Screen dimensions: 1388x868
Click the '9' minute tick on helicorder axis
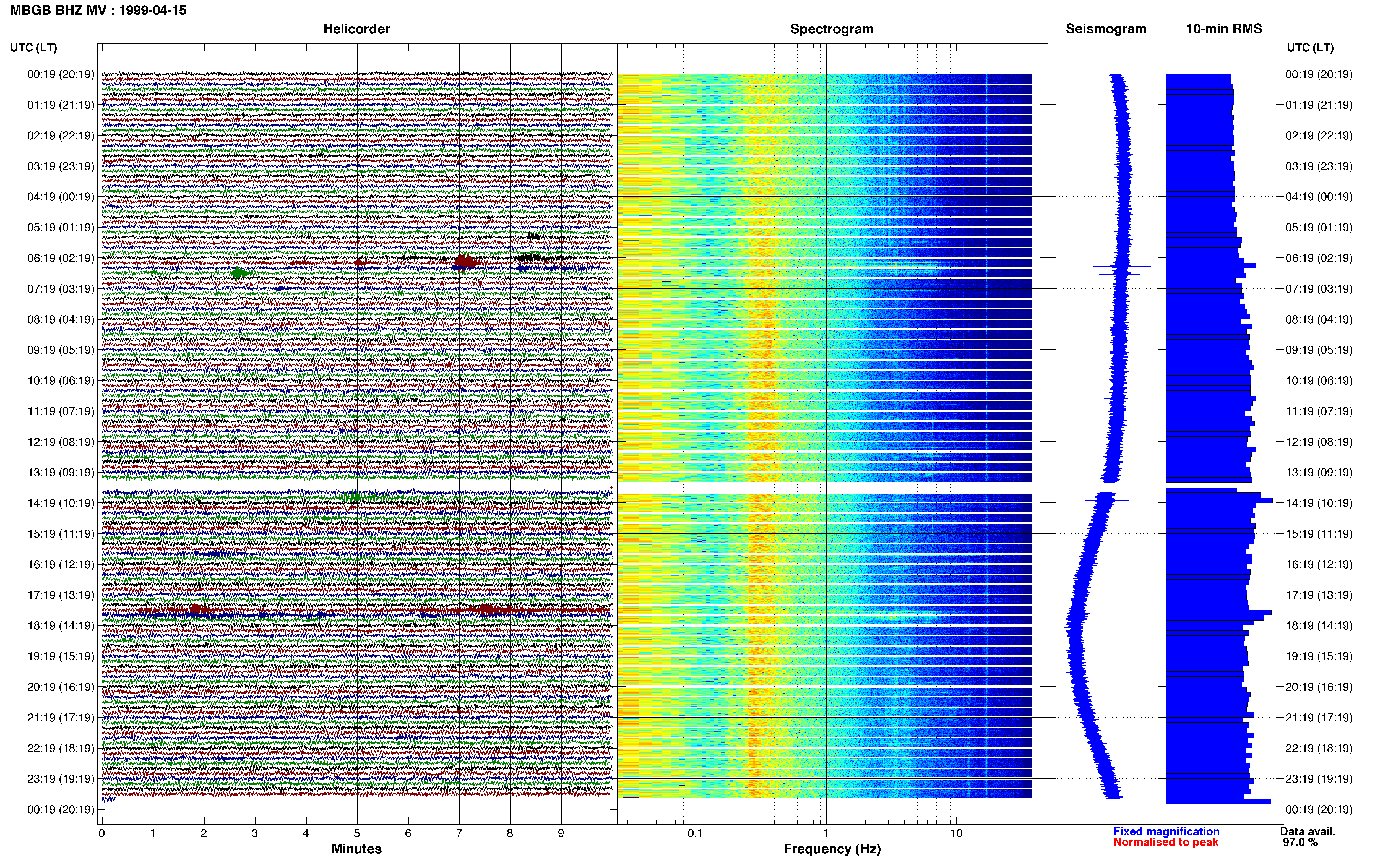[561, 833]
